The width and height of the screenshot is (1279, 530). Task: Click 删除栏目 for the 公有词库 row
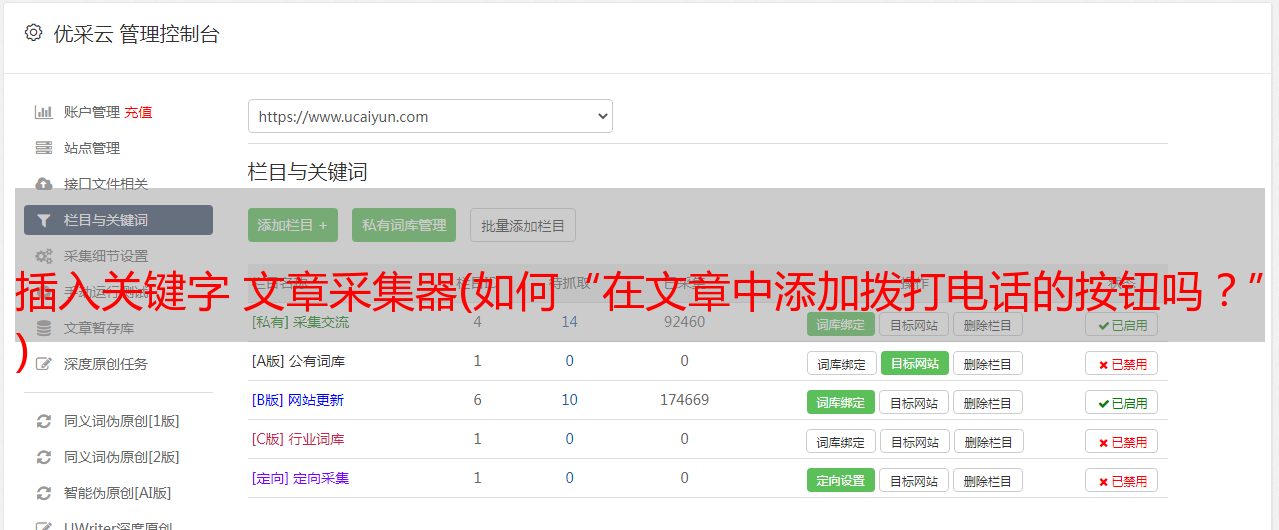coord(988,364)
